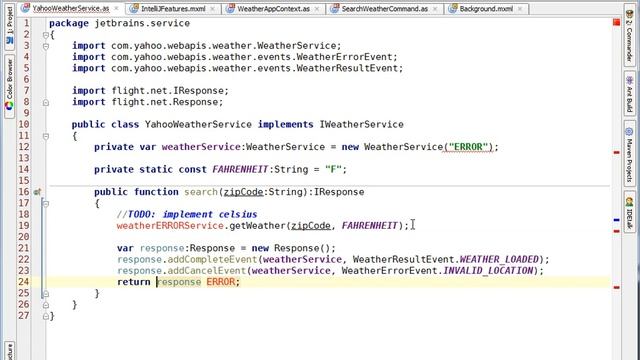Click the function fold end marker line 25
640x360 pixels.
(x=46, y=293)
